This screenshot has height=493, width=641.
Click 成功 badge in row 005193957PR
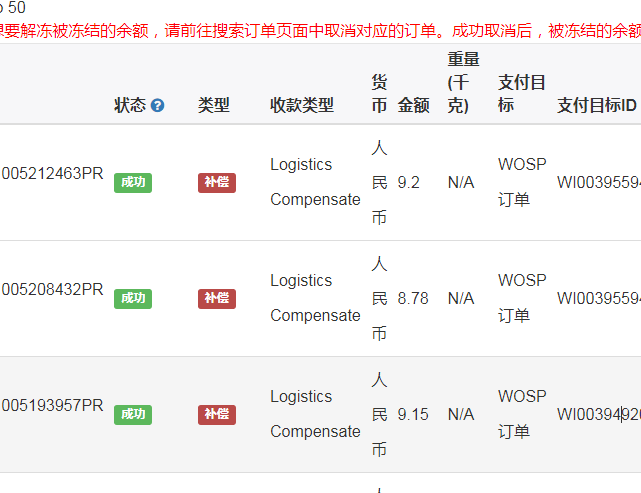(x=133, y=415)
